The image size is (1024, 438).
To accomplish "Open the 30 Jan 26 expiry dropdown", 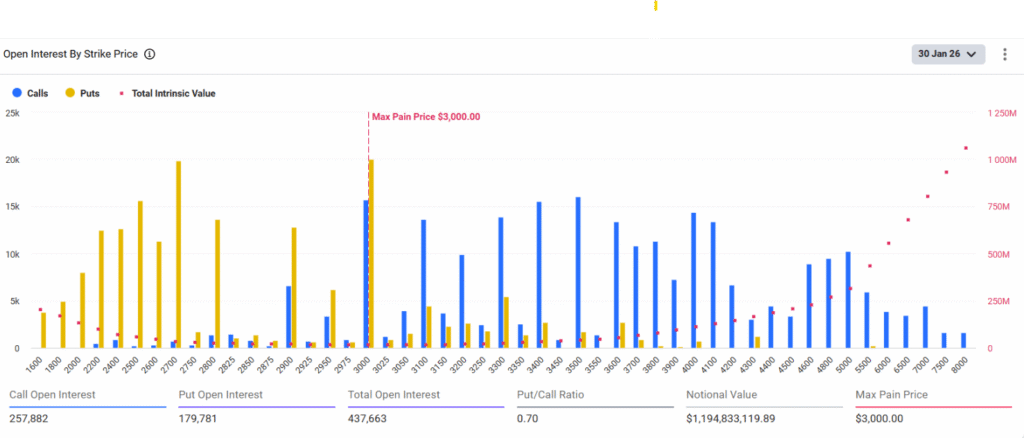I will point(948,54).
